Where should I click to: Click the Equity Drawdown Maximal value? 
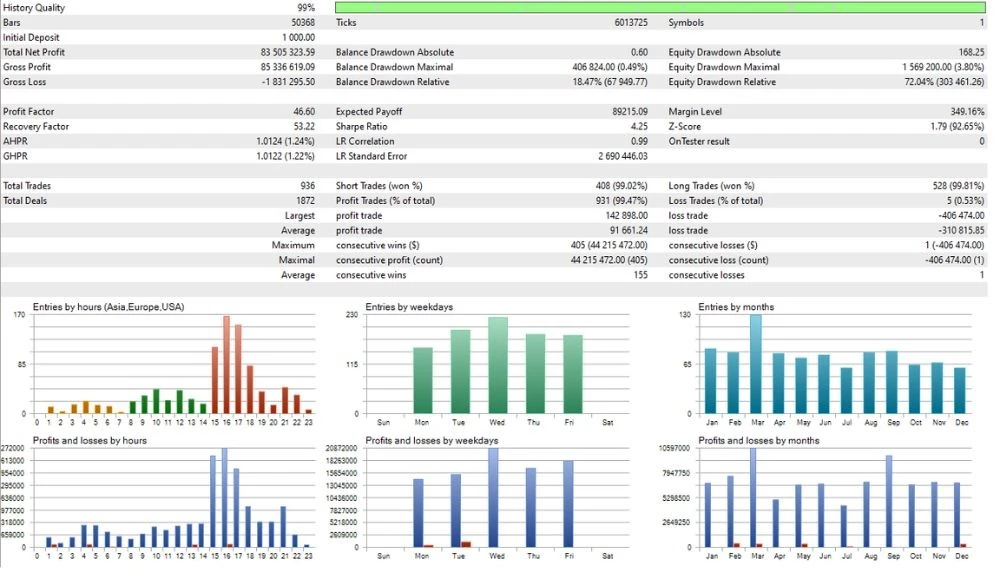coord(943,67)
